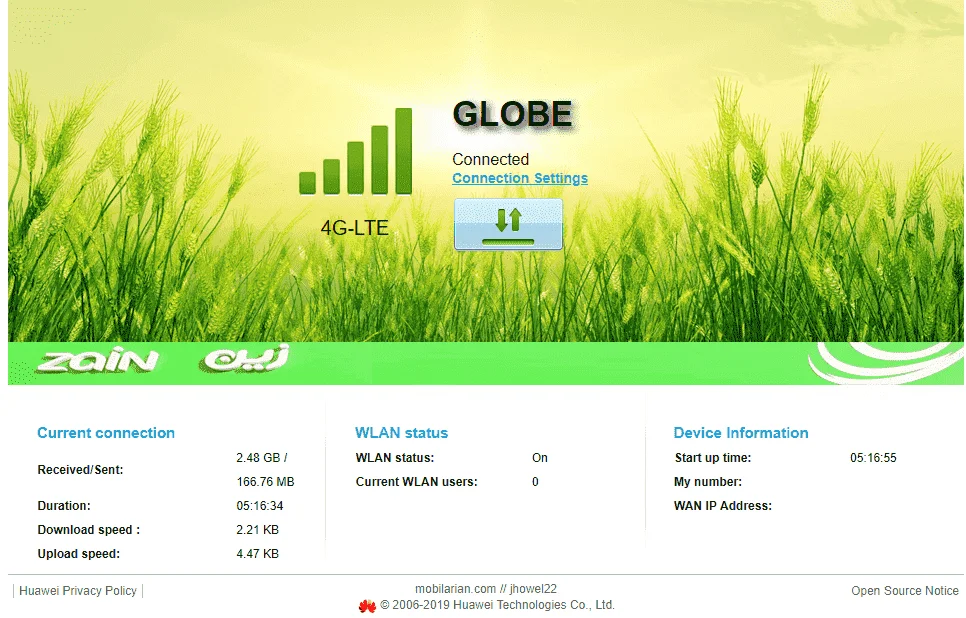Viewport: 966px width, 618px height.
Task: Select the Connected status text
Action: [x=490, y=159]
